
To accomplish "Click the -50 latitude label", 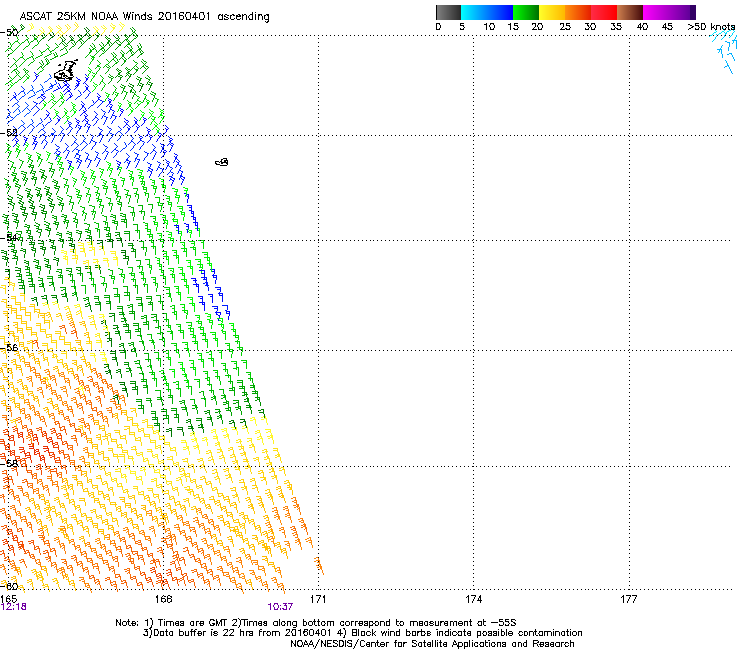I will coord(9,33).
